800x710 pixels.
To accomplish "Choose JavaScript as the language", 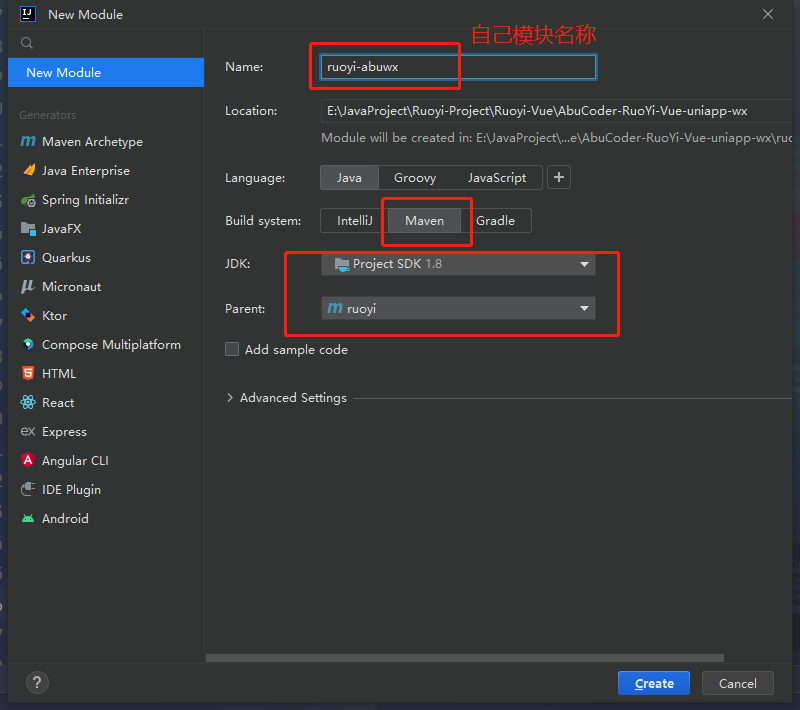I will click(497, 178).
